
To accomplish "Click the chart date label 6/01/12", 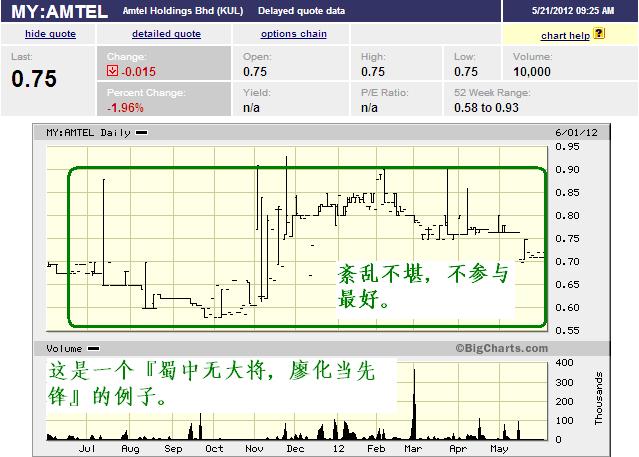I will click(576, 133).
